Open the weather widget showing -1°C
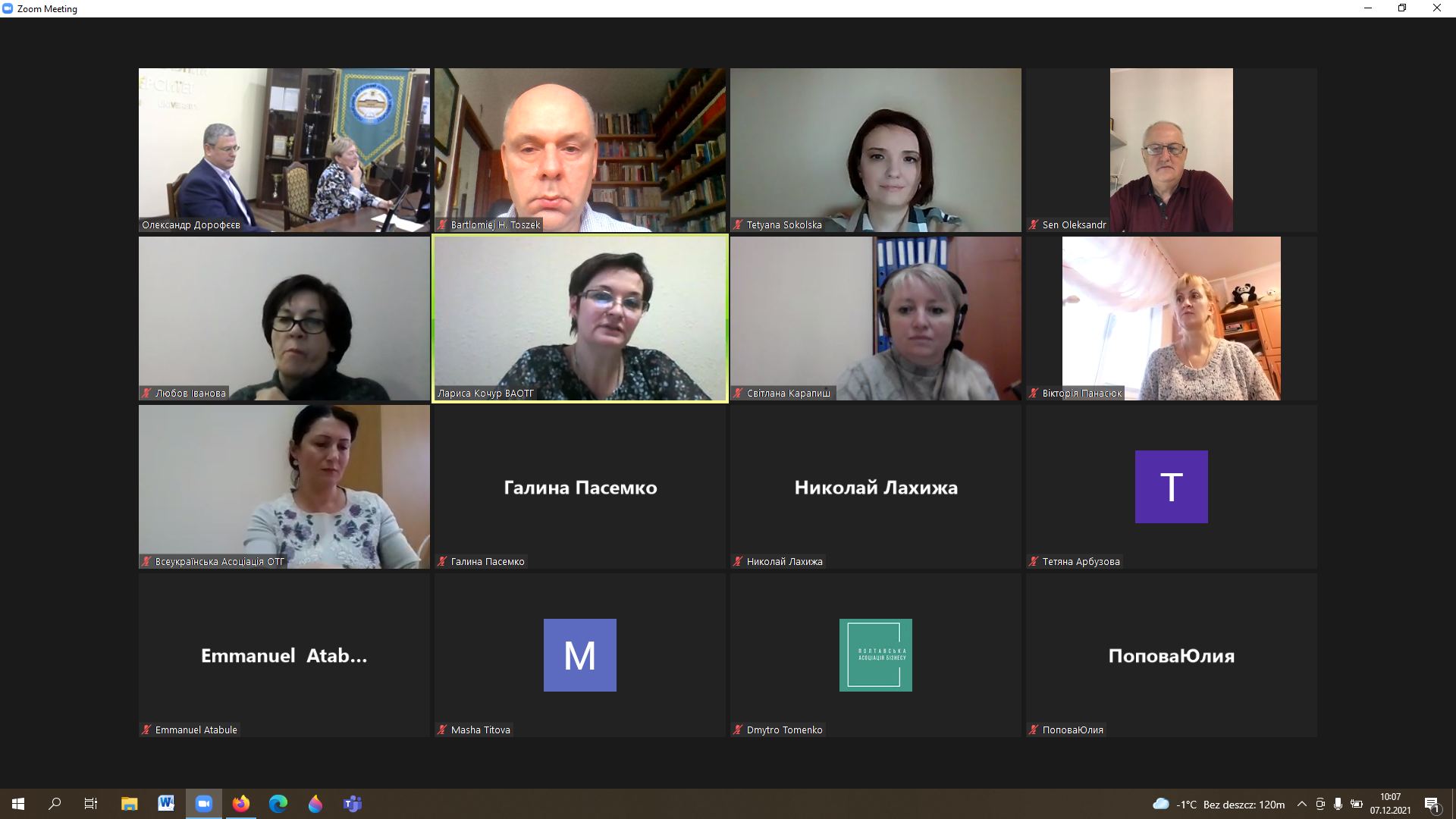Screen dimensions: 1456x819 (x=1219, y=804)
